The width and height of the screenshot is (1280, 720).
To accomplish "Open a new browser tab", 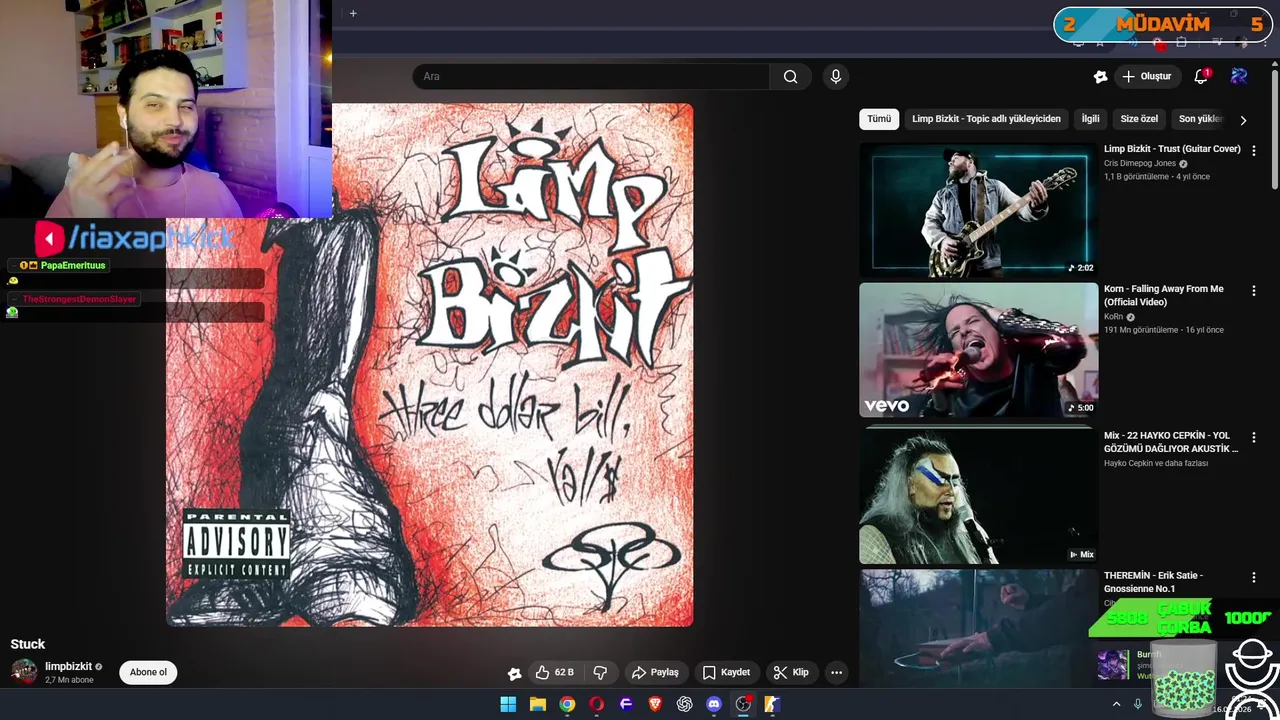I will click(353, 13).
